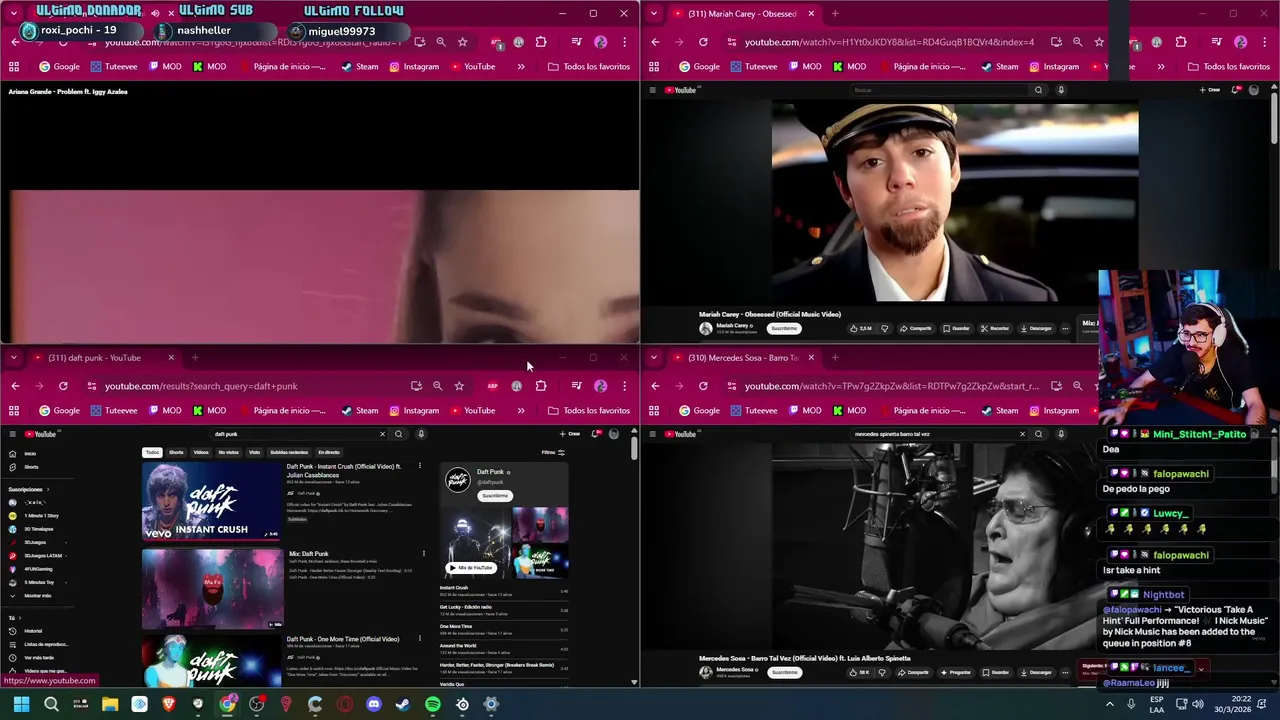Image resolution: width=1280 pixels, height=720 pixels.
Task: Select the Visto filter chip
Action: click(x=254, y=452)
